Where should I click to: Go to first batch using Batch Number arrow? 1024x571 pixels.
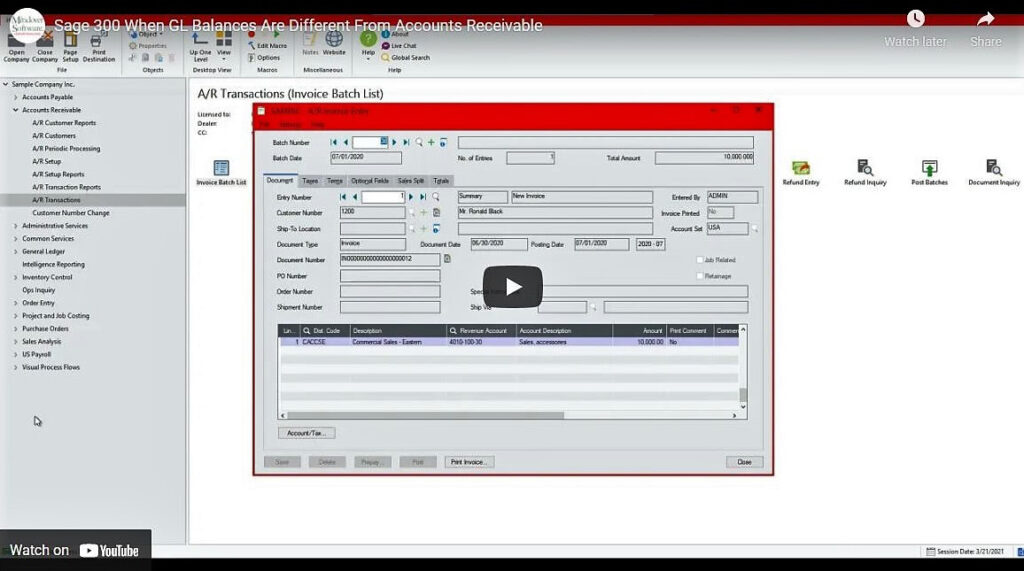tap(334, 142)
